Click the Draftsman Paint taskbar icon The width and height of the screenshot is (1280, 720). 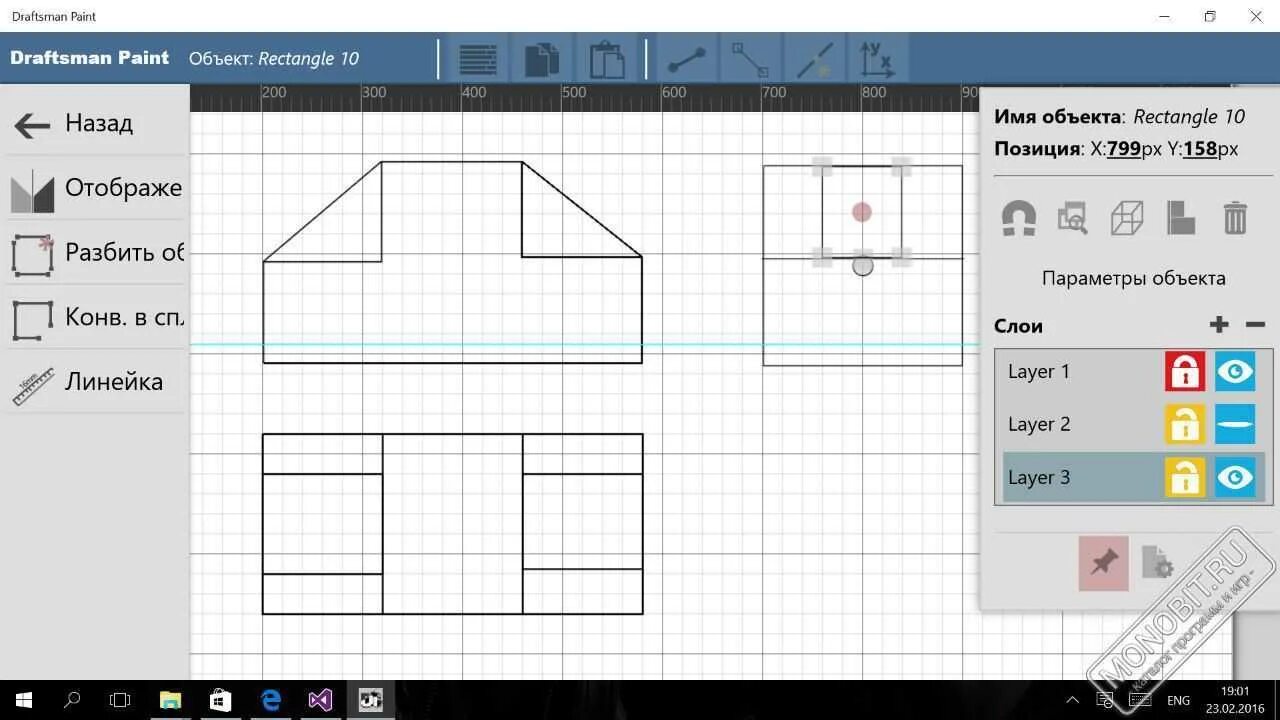point(371,700)
